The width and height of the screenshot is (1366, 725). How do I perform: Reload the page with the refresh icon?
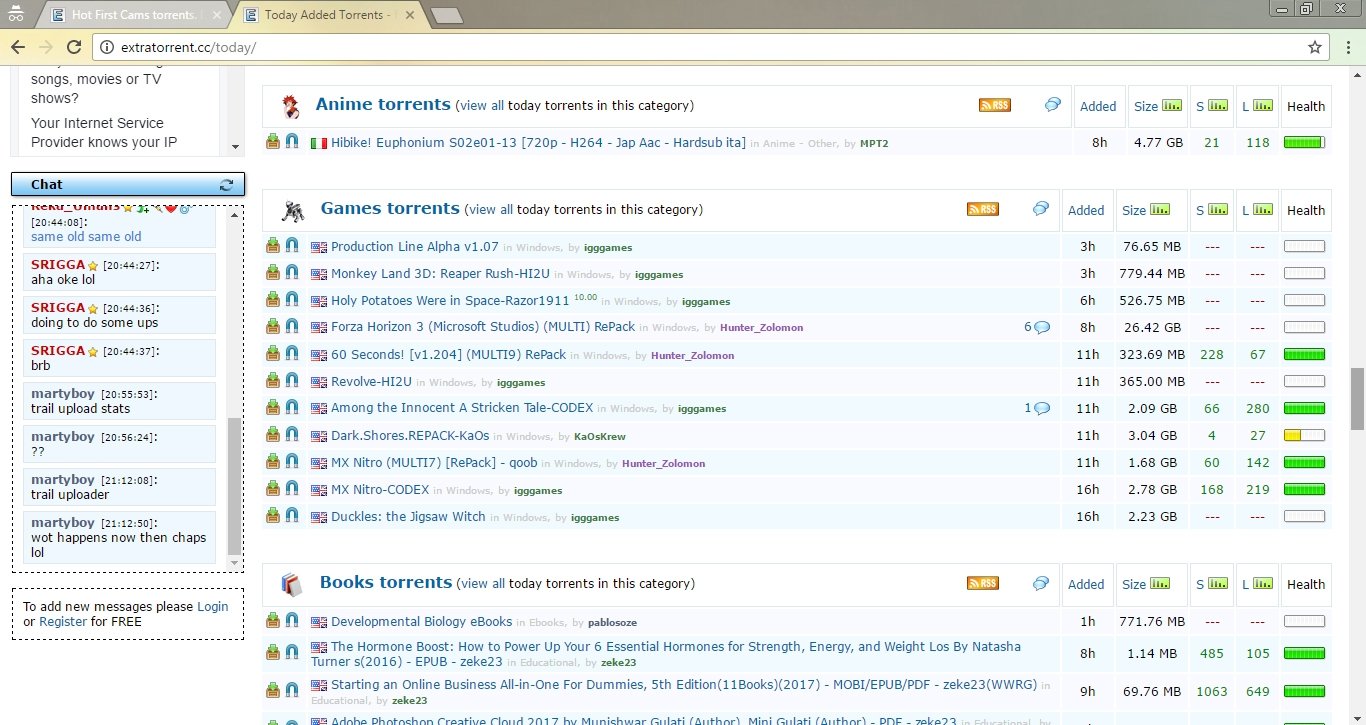(x=73, y=47)
